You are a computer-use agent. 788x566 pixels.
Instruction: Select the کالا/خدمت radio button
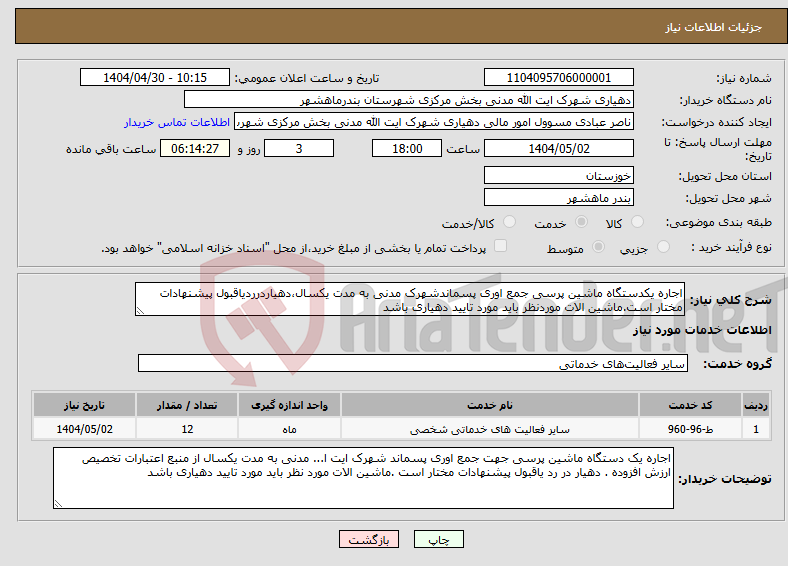pyautogui.click(x=510, y=222)
